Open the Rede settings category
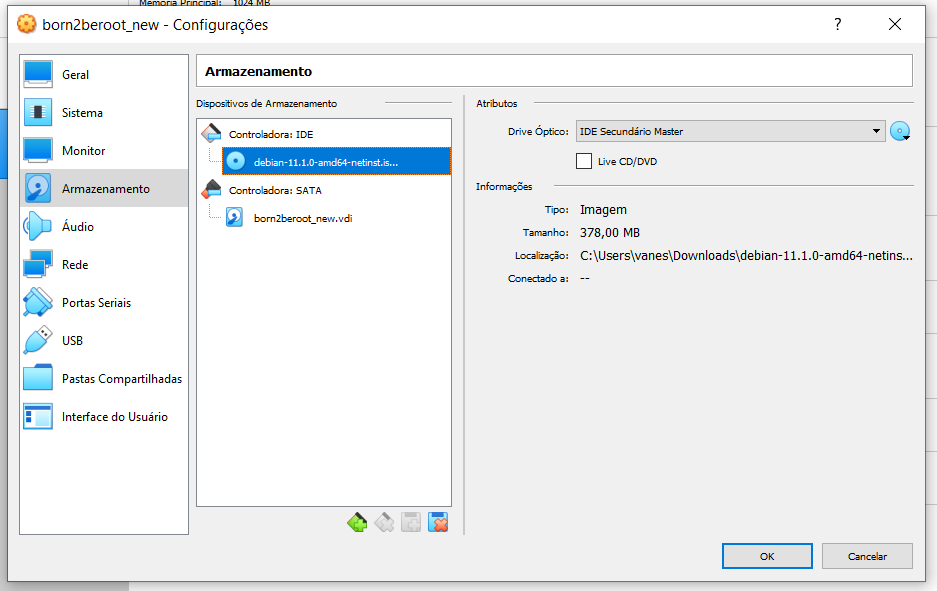937x591 pixels. pos(104,264)
